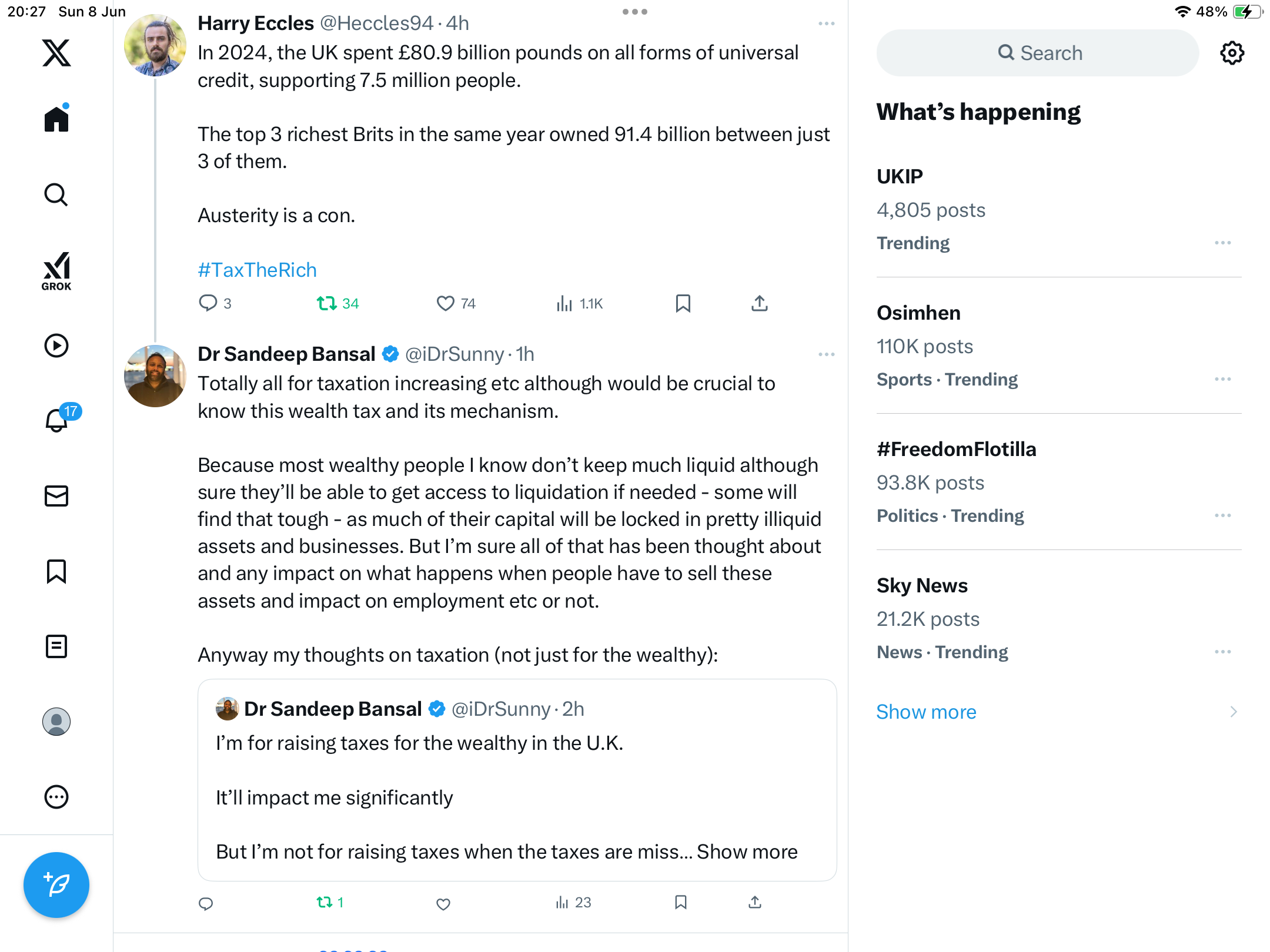Click the compose post feather button

[x=56, y=885]
